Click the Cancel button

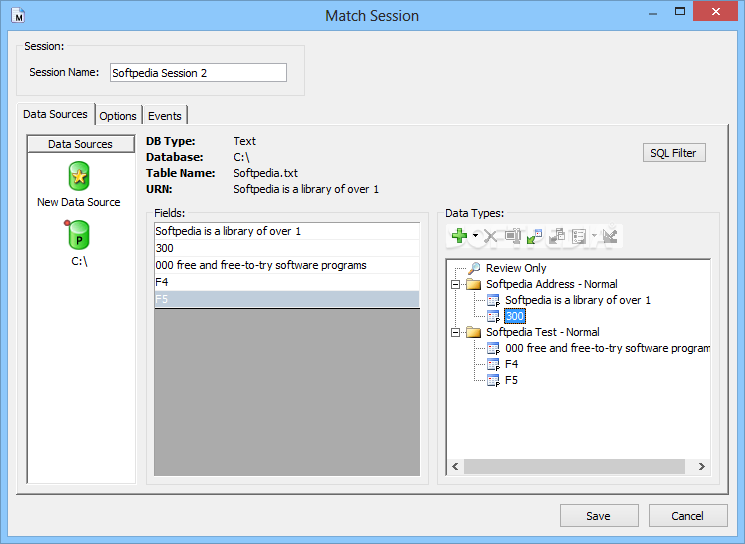688,516
